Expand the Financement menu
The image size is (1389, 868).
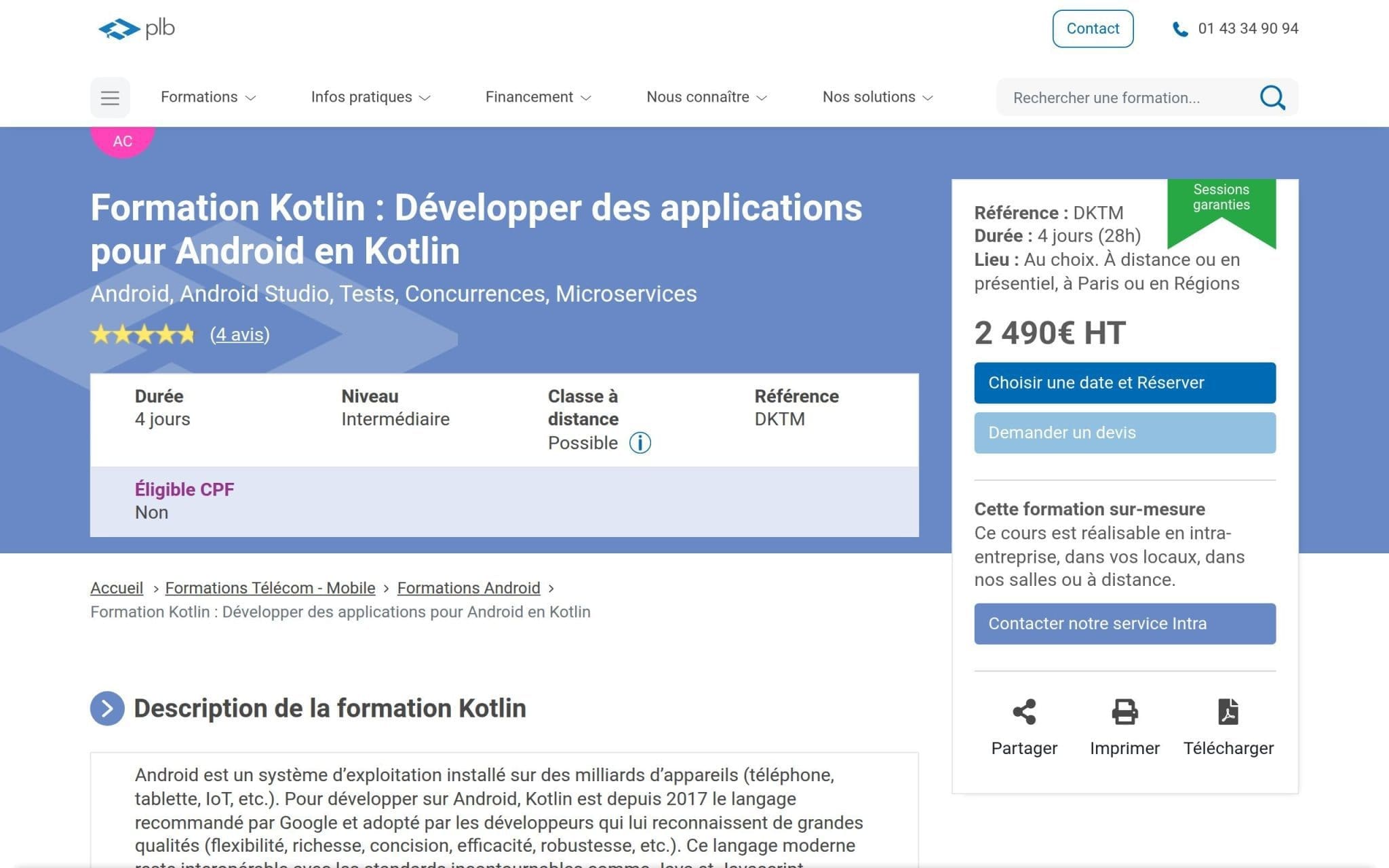coord(538,97)
